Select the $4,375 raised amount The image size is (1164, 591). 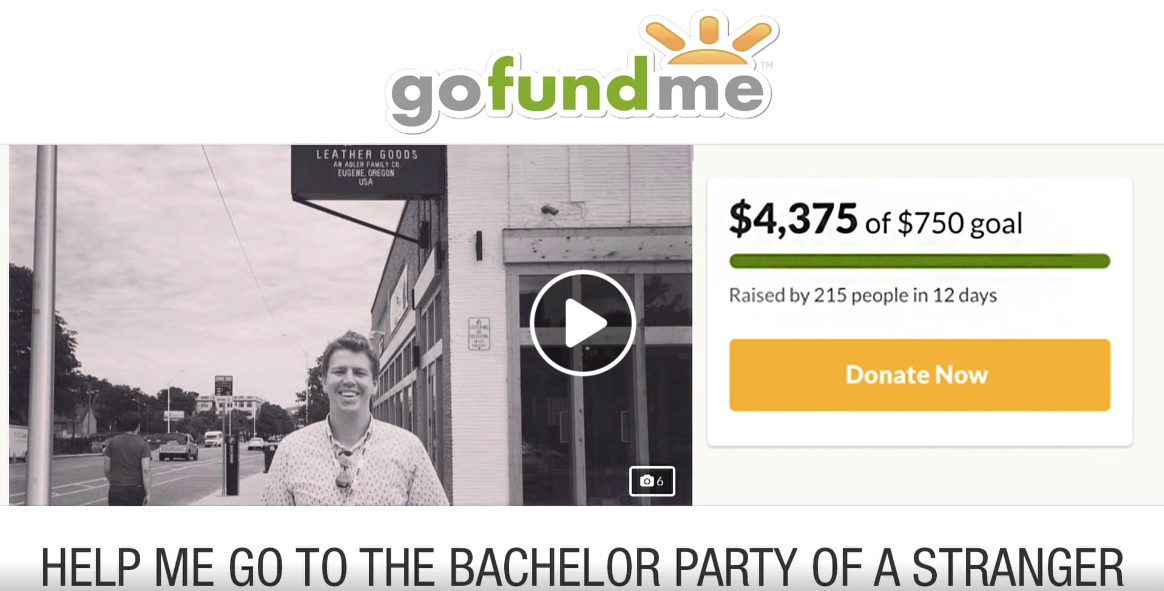793,218
